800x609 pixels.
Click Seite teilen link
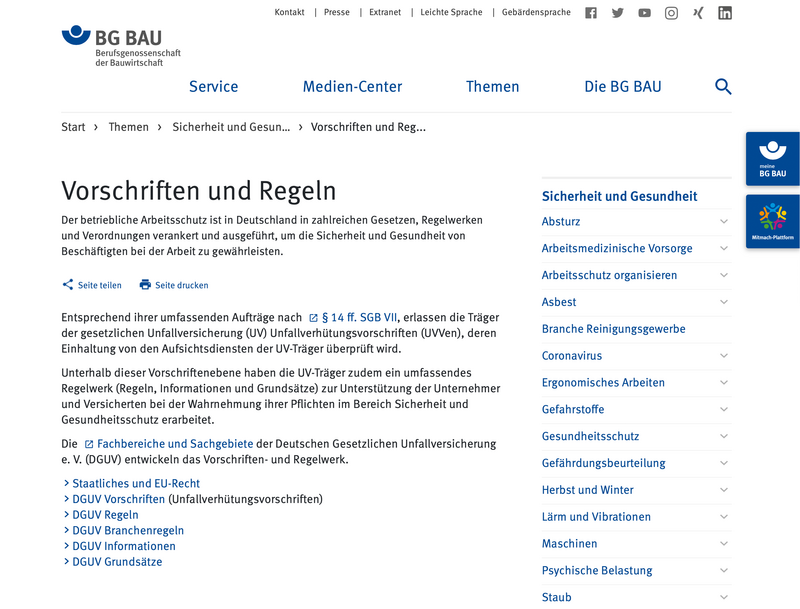coord(92,285)
